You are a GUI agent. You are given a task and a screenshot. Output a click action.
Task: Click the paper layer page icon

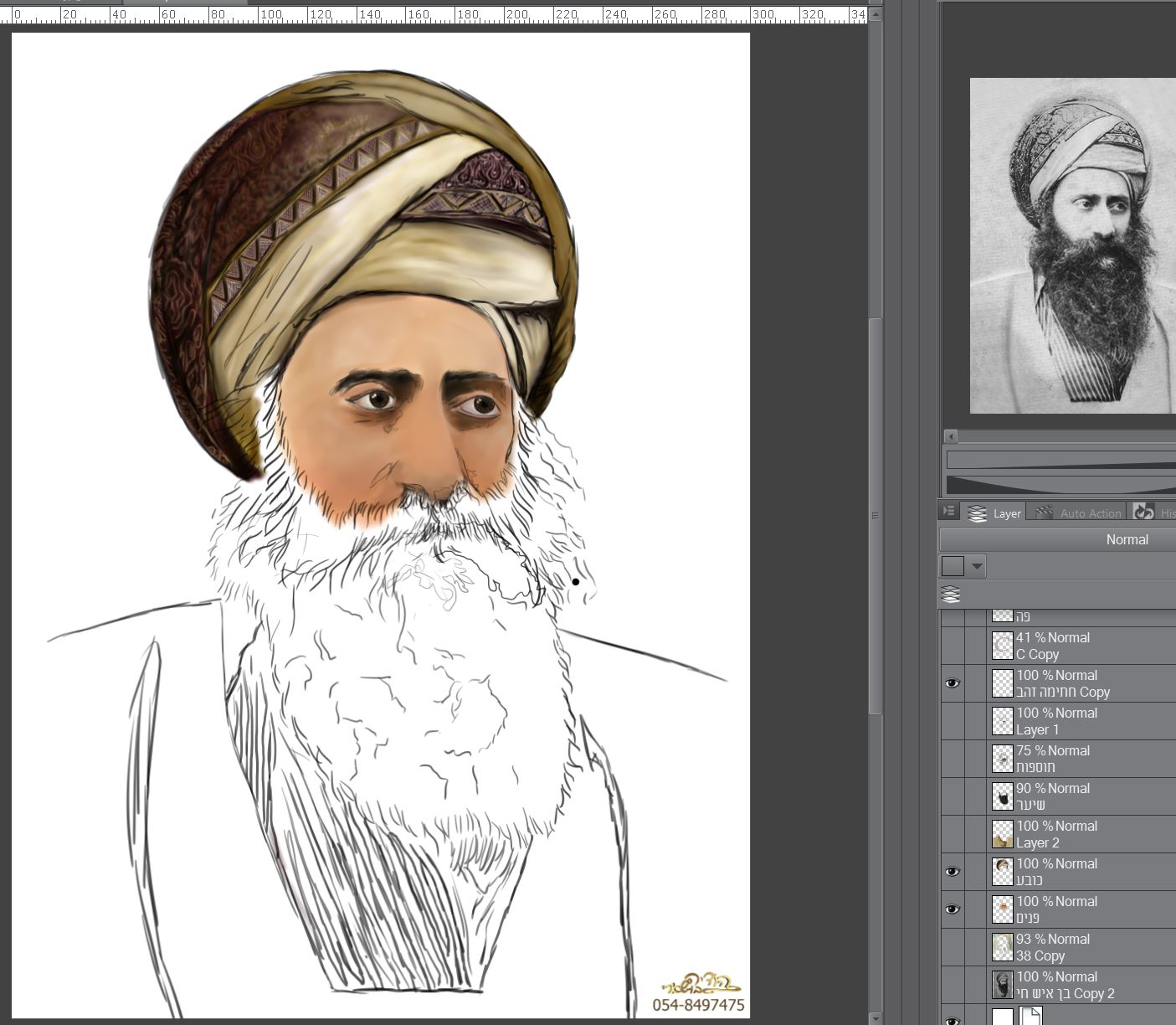(x=1030, y=1016)
